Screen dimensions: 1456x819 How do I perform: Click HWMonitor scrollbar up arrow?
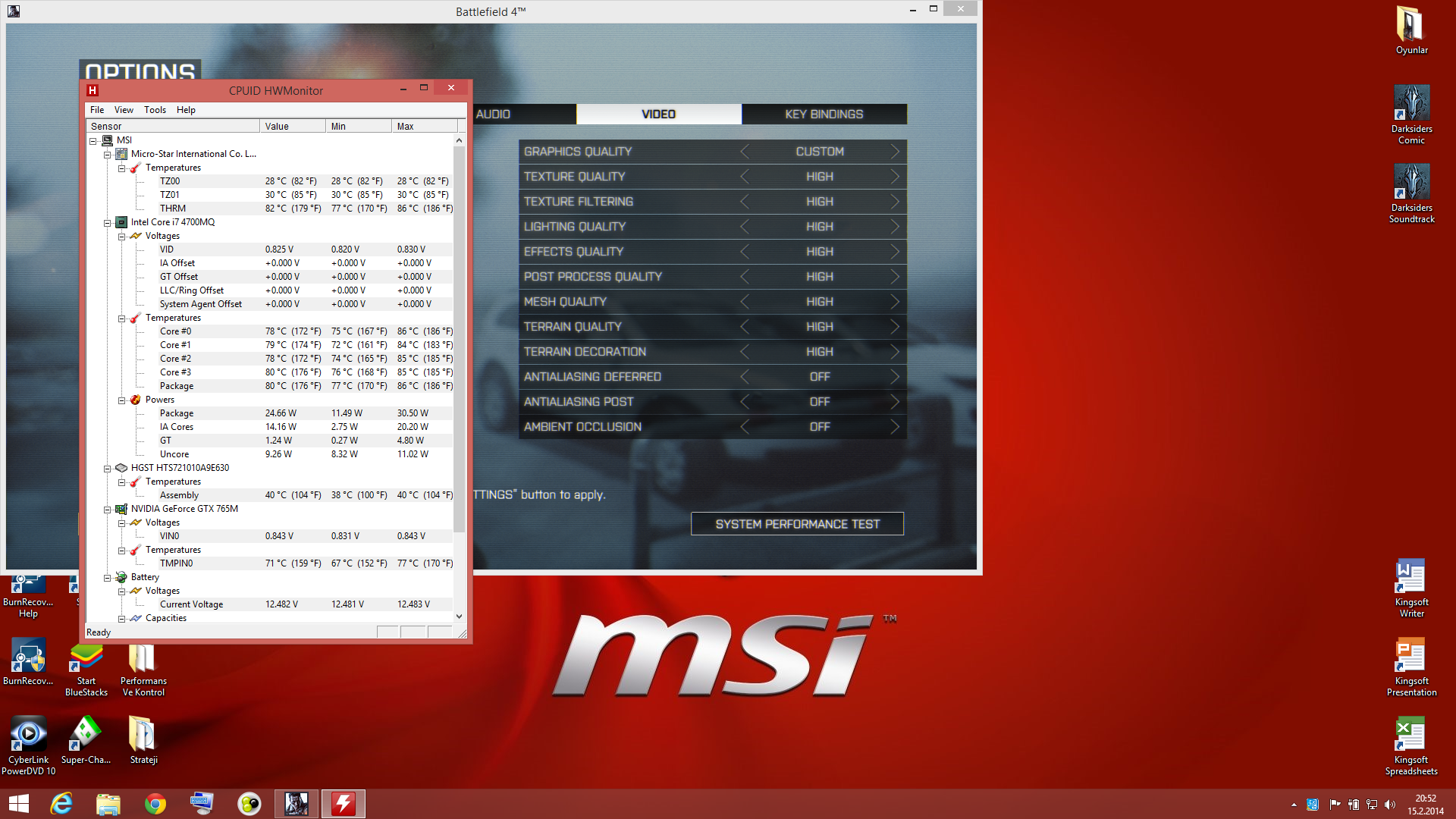(459, 140)
